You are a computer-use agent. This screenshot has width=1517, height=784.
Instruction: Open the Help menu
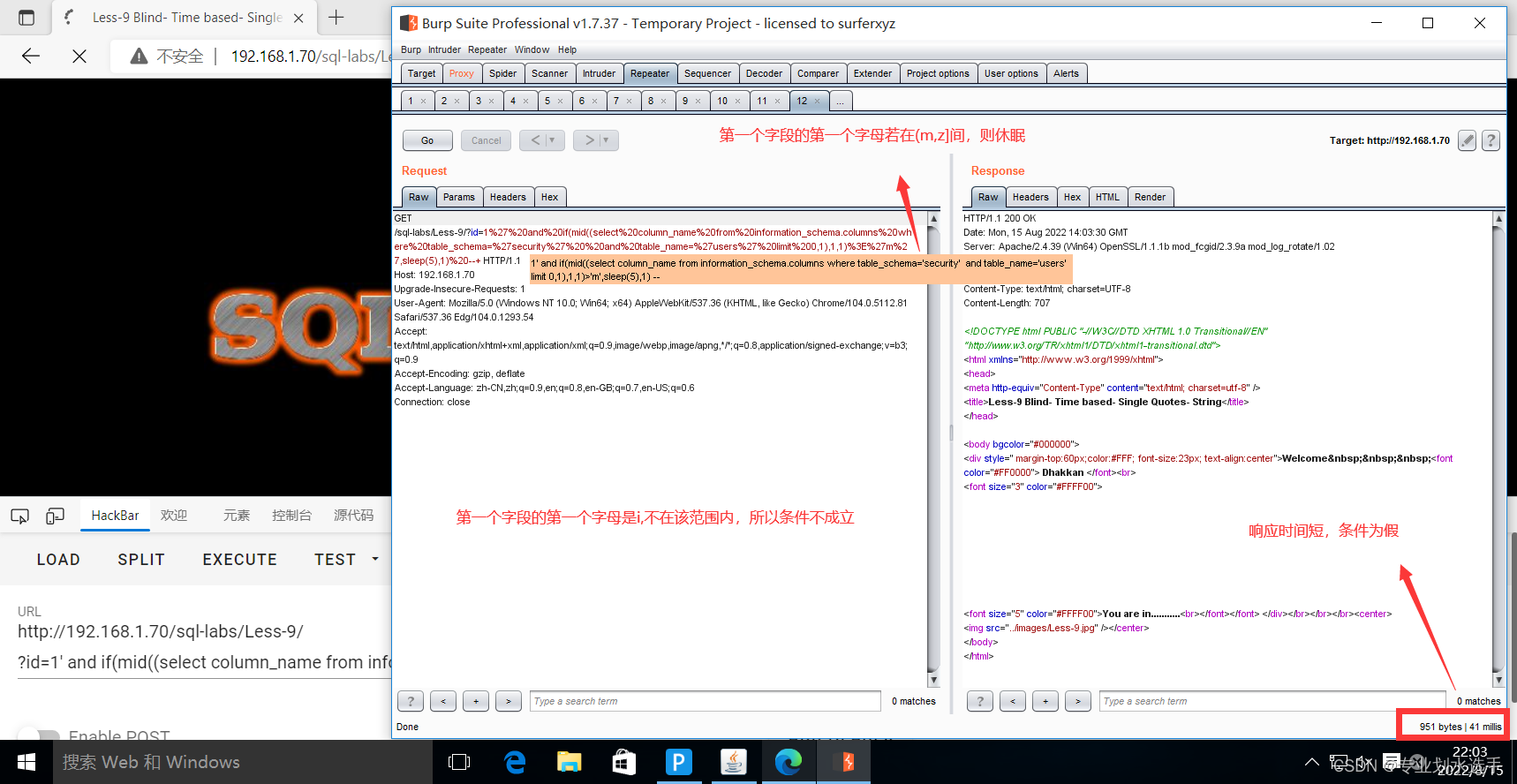point(567,49)
